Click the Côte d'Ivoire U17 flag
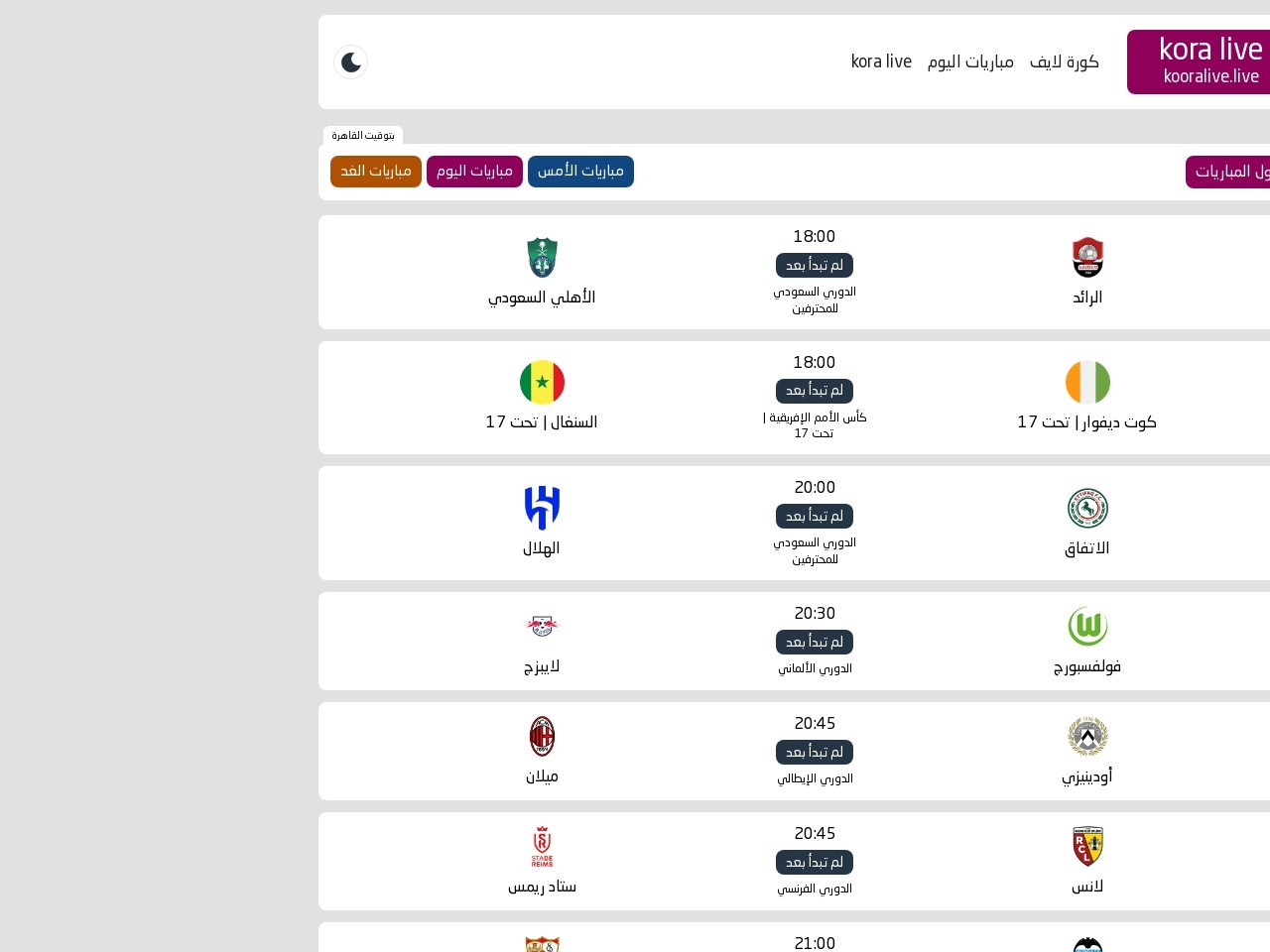Screen dimensions: 1270x952 [x=1087, y=383]
